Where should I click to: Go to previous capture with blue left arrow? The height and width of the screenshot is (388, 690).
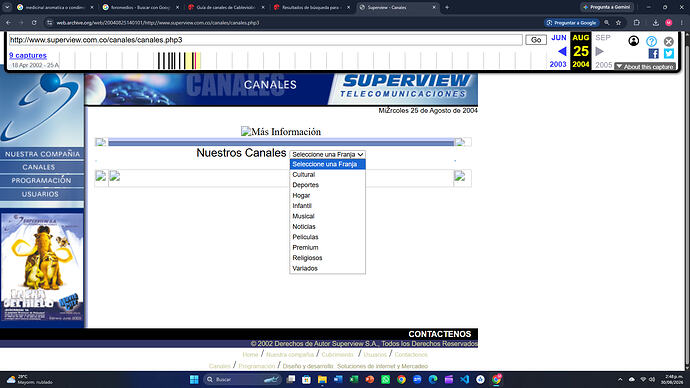(x=562, y=51)
